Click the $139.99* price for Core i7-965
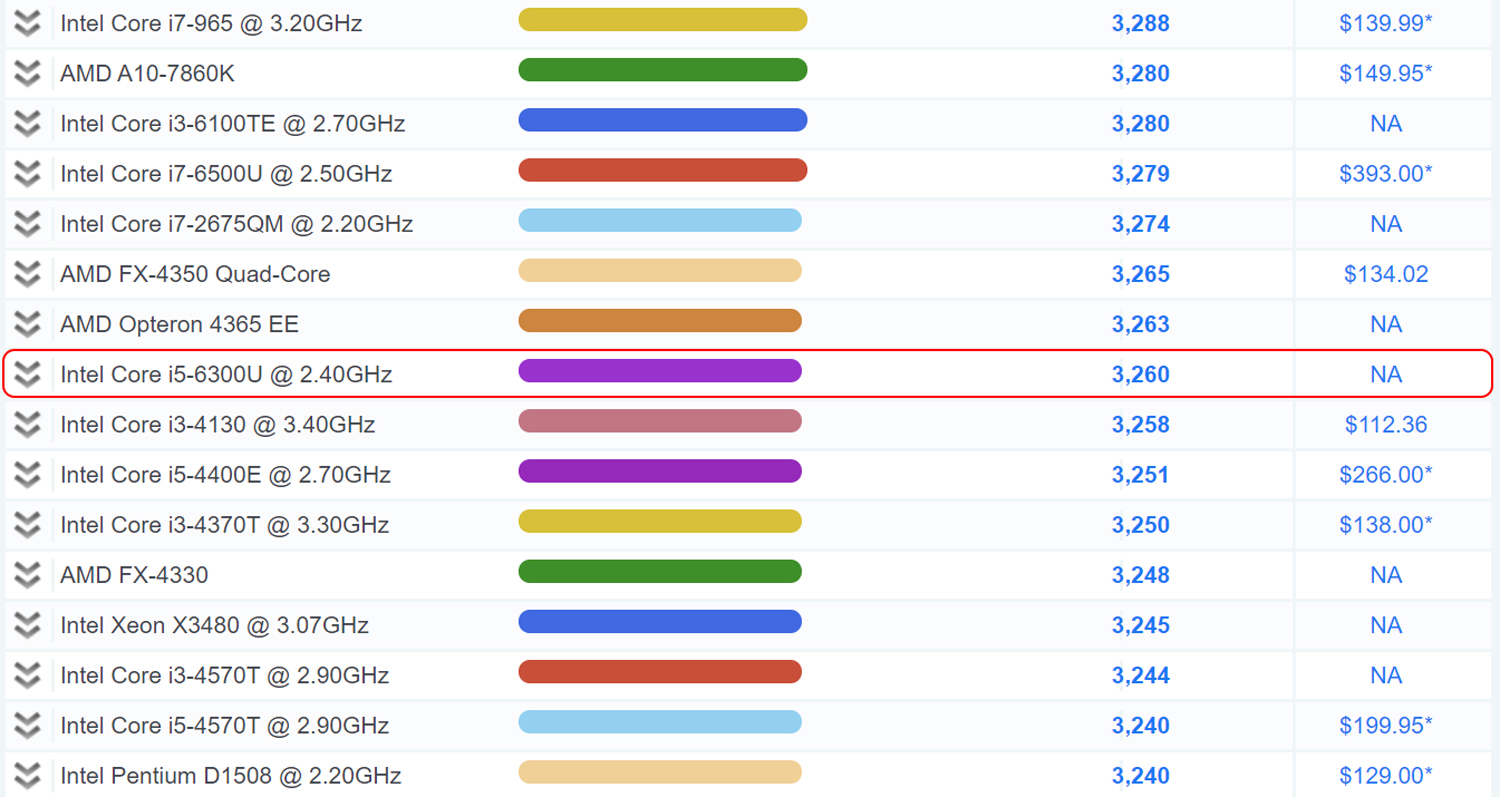Viewport: 1500px width, 797px height. [1386, 23]
